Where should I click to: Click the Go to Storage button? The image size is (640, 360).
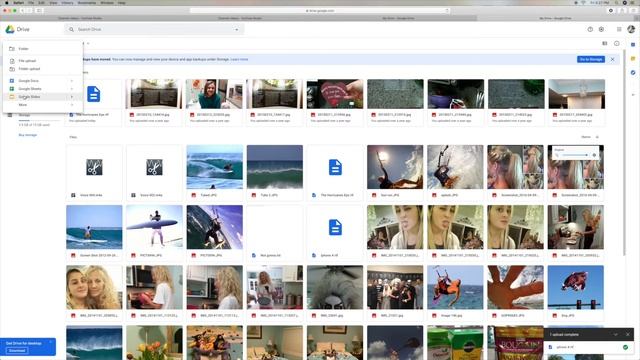coord(591,59)
